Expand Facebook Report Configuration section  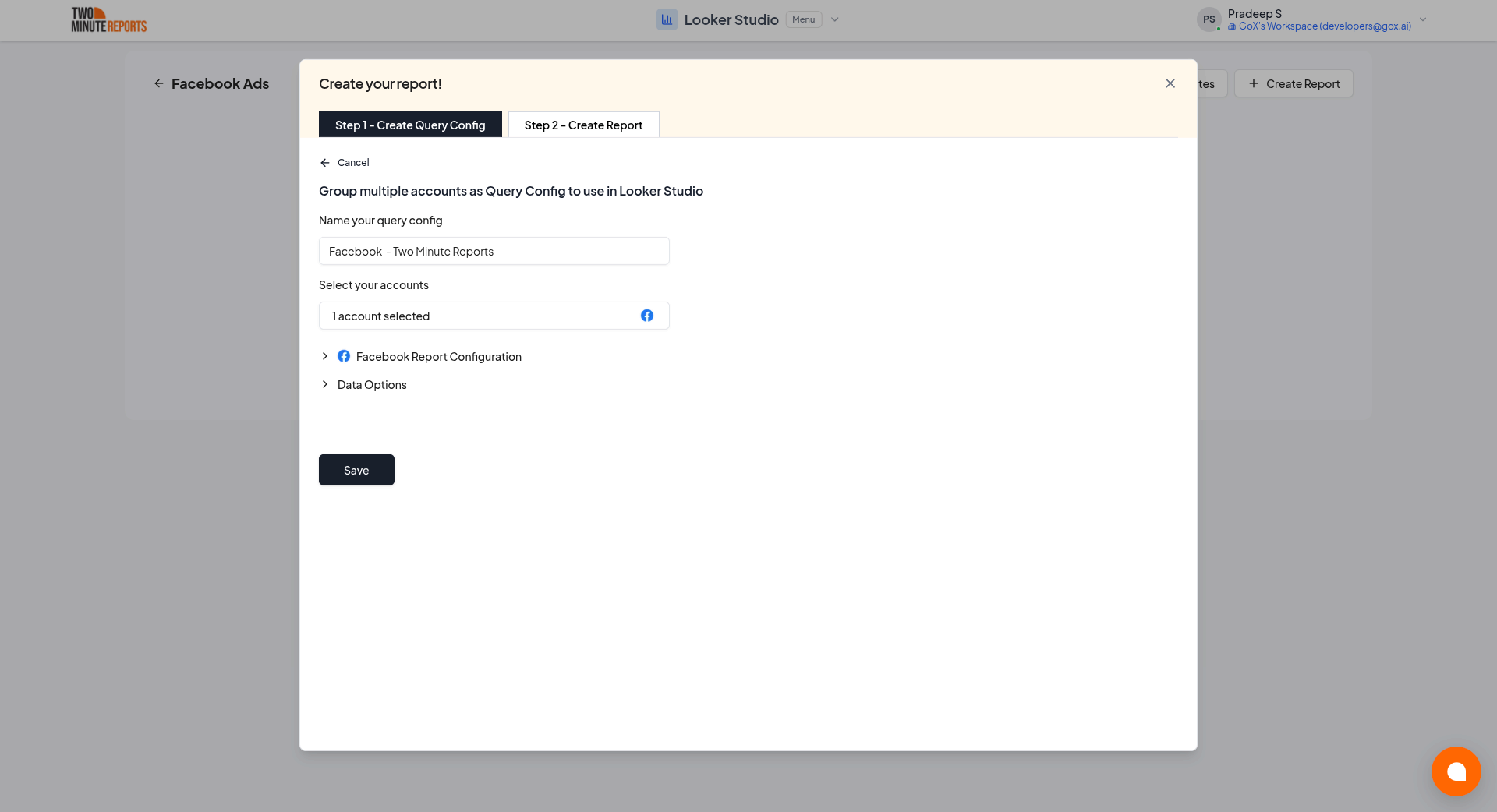point(325,356)
